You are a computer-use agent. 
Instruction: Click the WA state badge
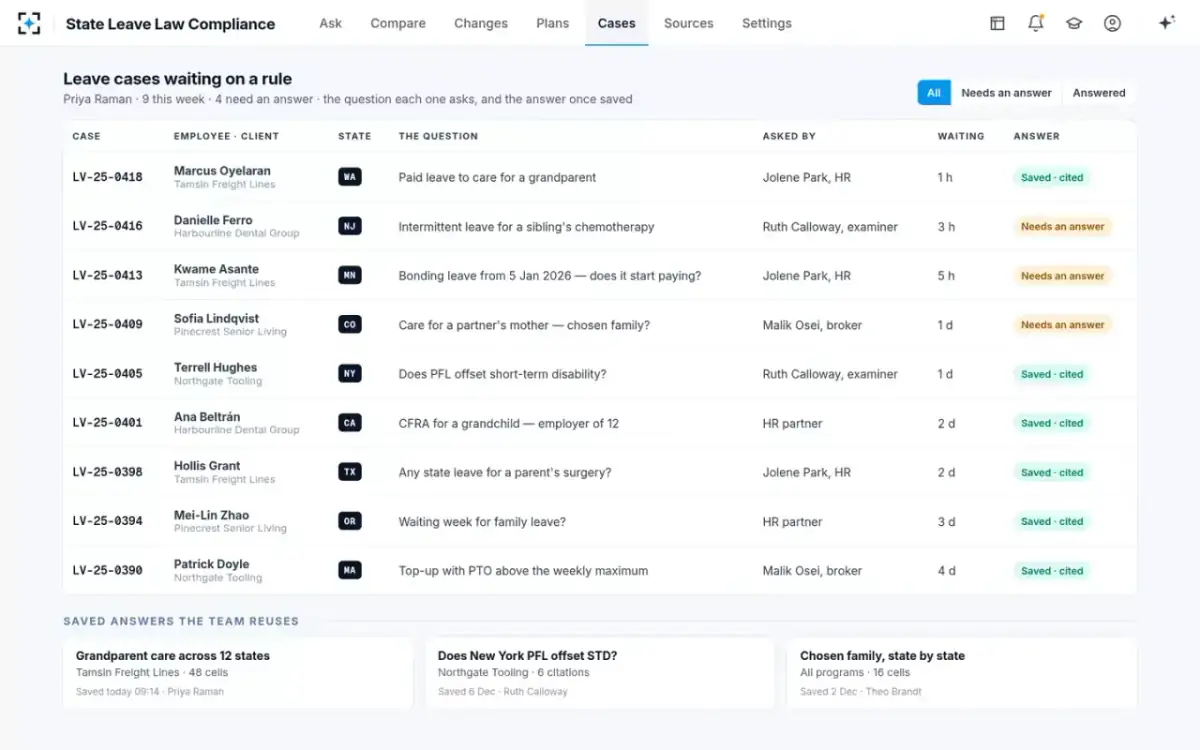349,177
